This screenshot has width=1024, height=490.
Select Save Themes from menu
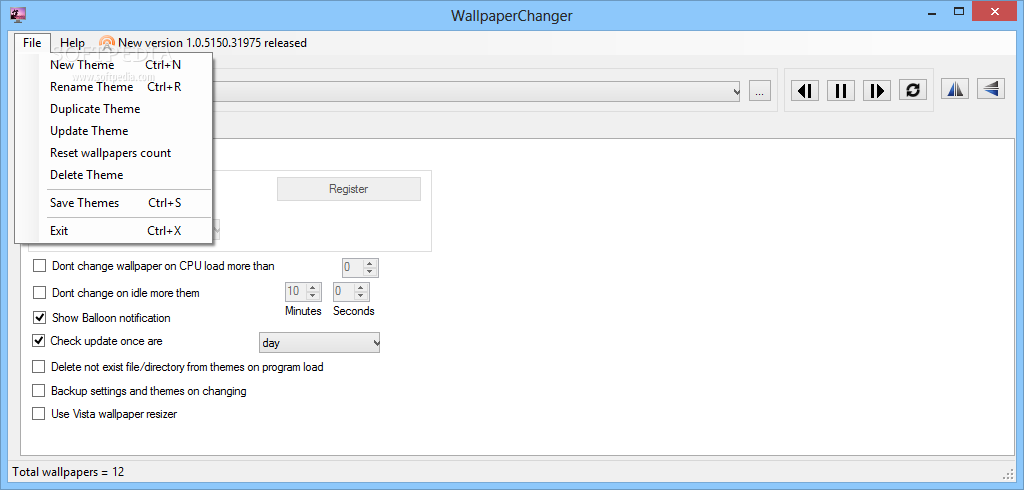pyautogui.click(x=114, y=203)
